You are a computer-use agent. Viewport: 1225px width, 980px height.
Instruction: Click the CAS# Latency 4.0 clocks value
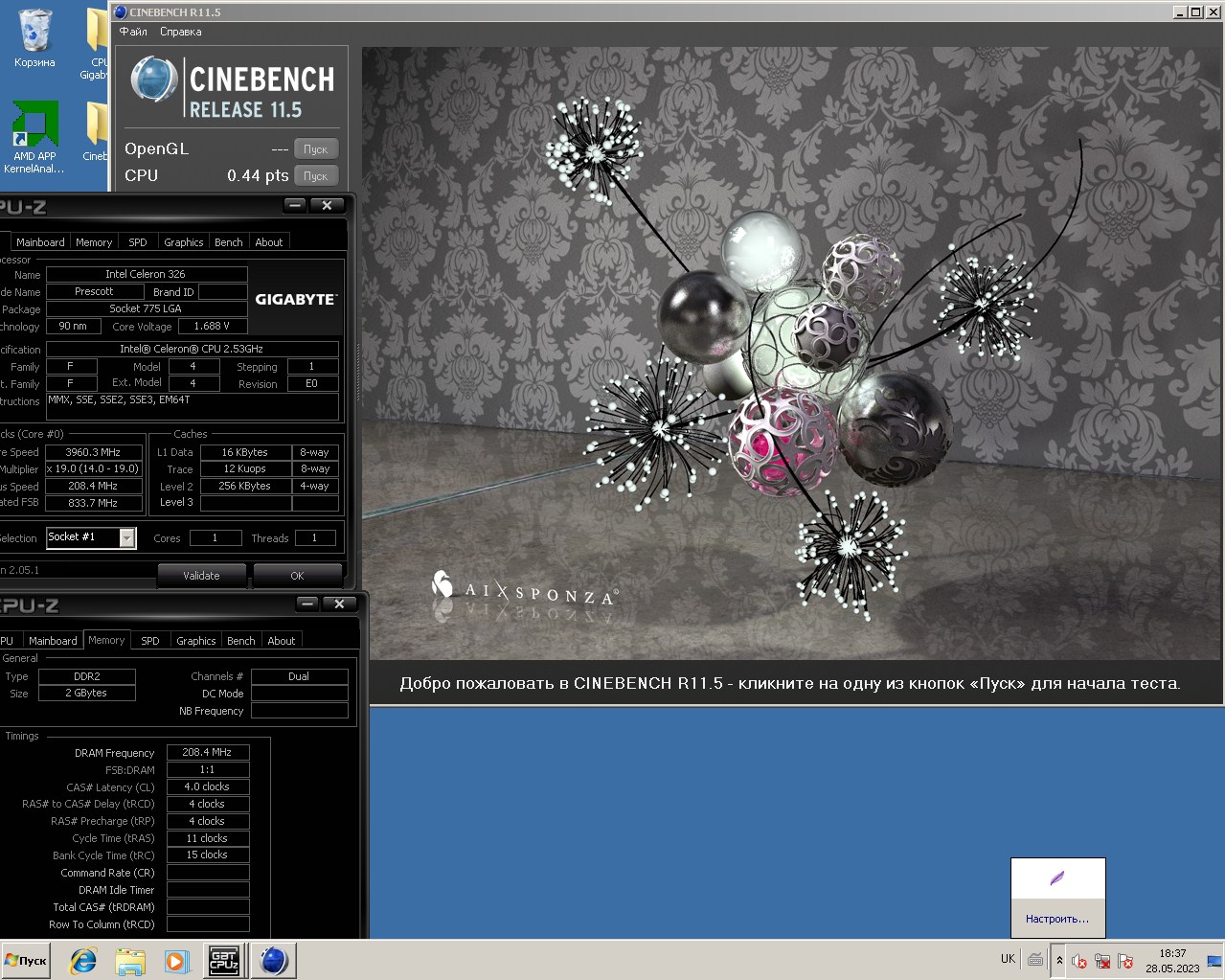(x=208, y=787)
